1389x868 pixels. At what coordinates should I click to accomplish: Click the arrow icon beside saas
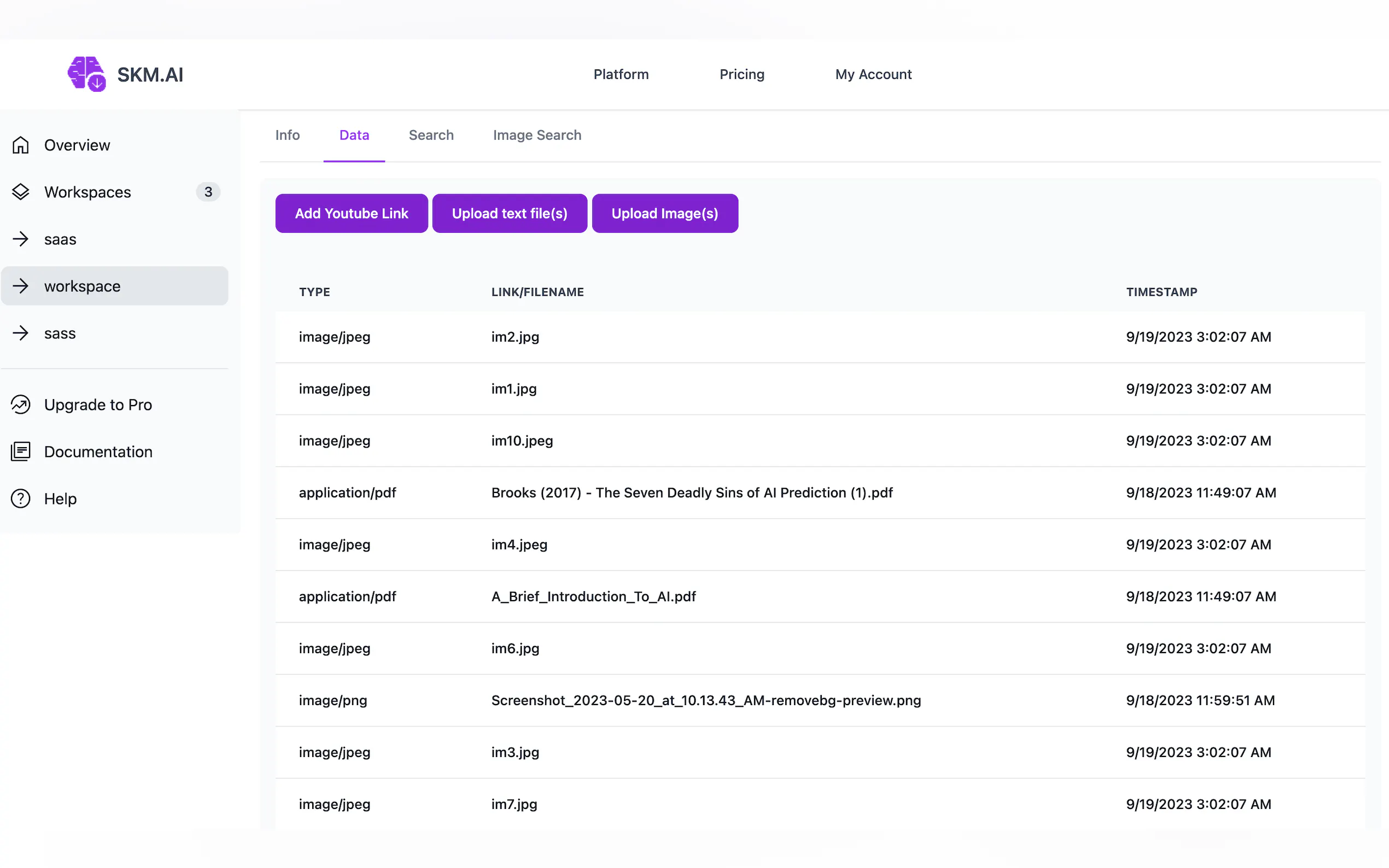[21, 239]
